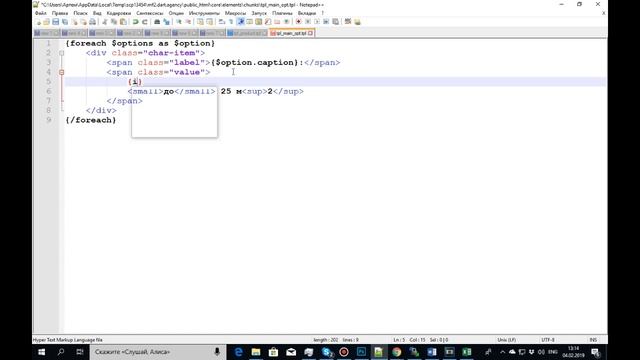Open Find with the binoculars icon

click(157, 22)
